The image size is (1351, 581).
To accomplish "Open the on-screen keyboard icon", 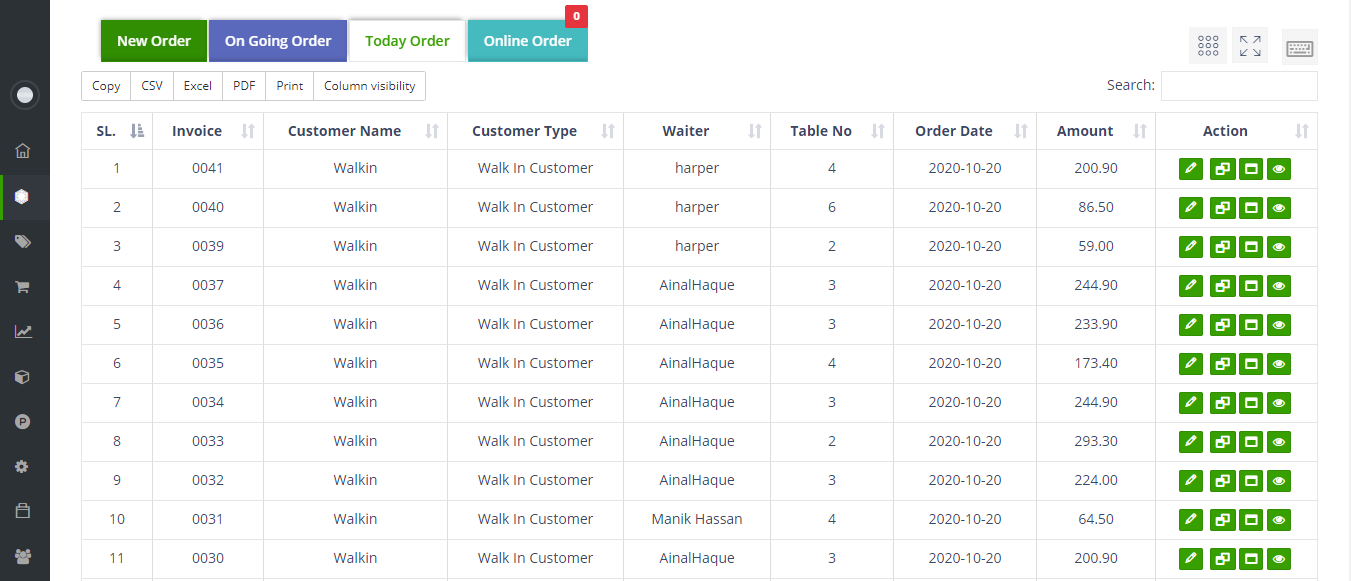I will pos(1299,48).
